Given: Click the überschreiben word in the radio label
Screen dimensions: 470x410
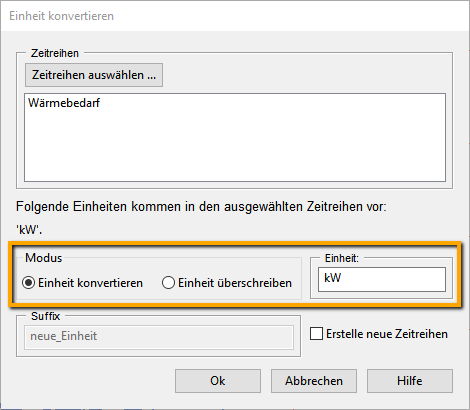Looking at the screenshot, I should click(x=254, y=283).
